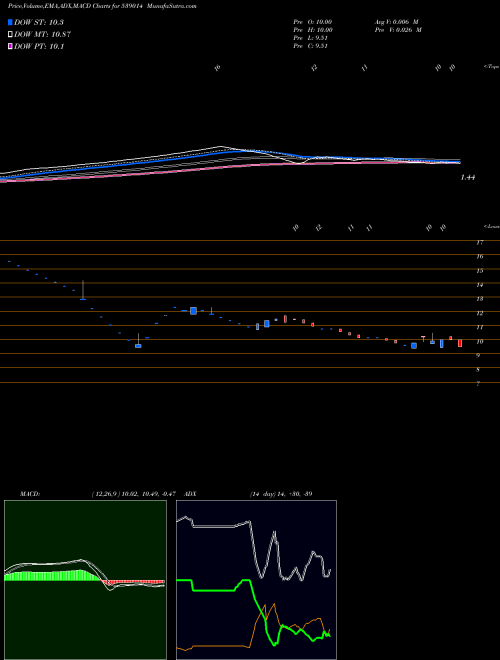Click the white DOW MT legend swatch

coord(10,35)
